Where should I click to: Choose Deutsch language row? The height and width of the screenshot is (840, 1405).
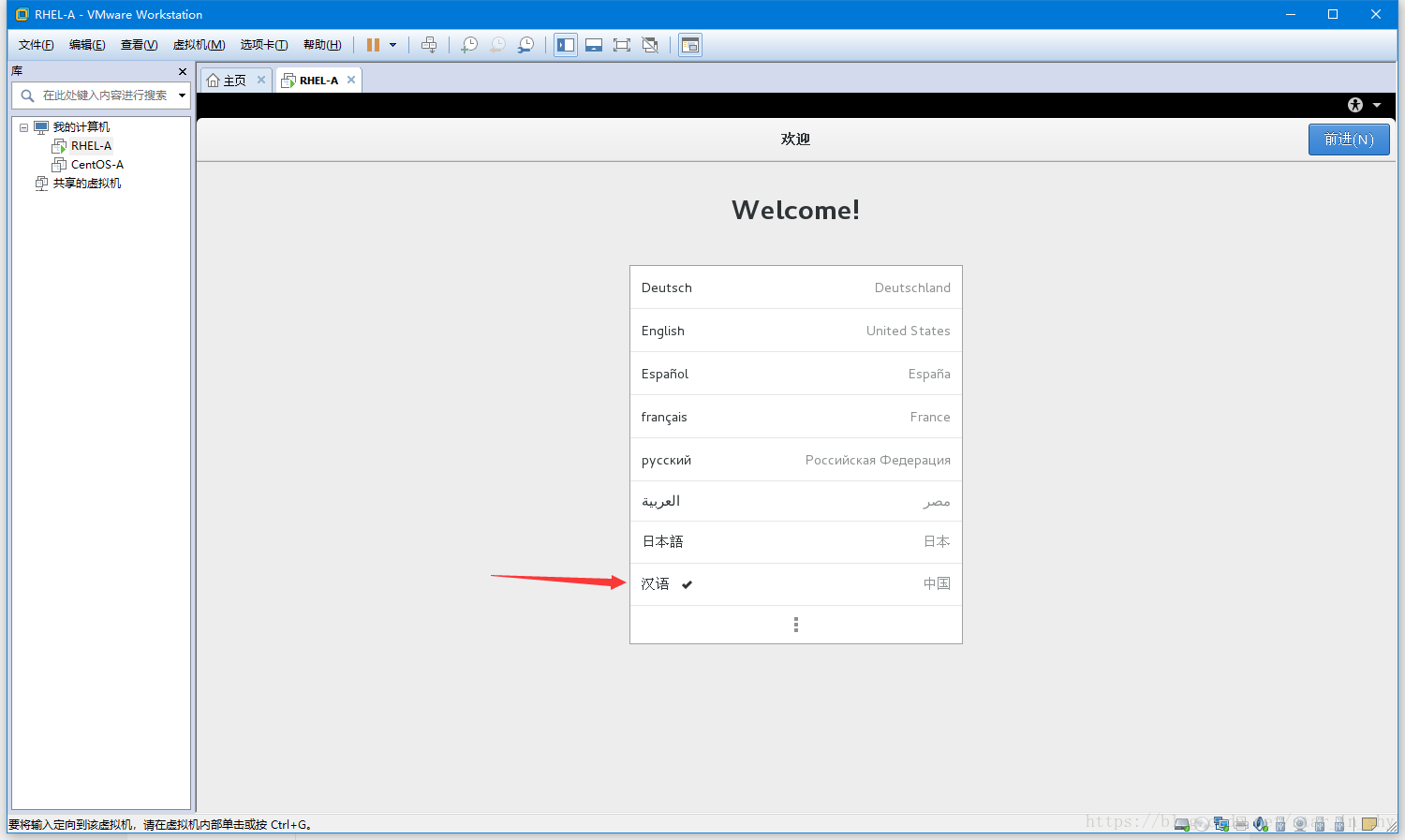coord(796,287)
